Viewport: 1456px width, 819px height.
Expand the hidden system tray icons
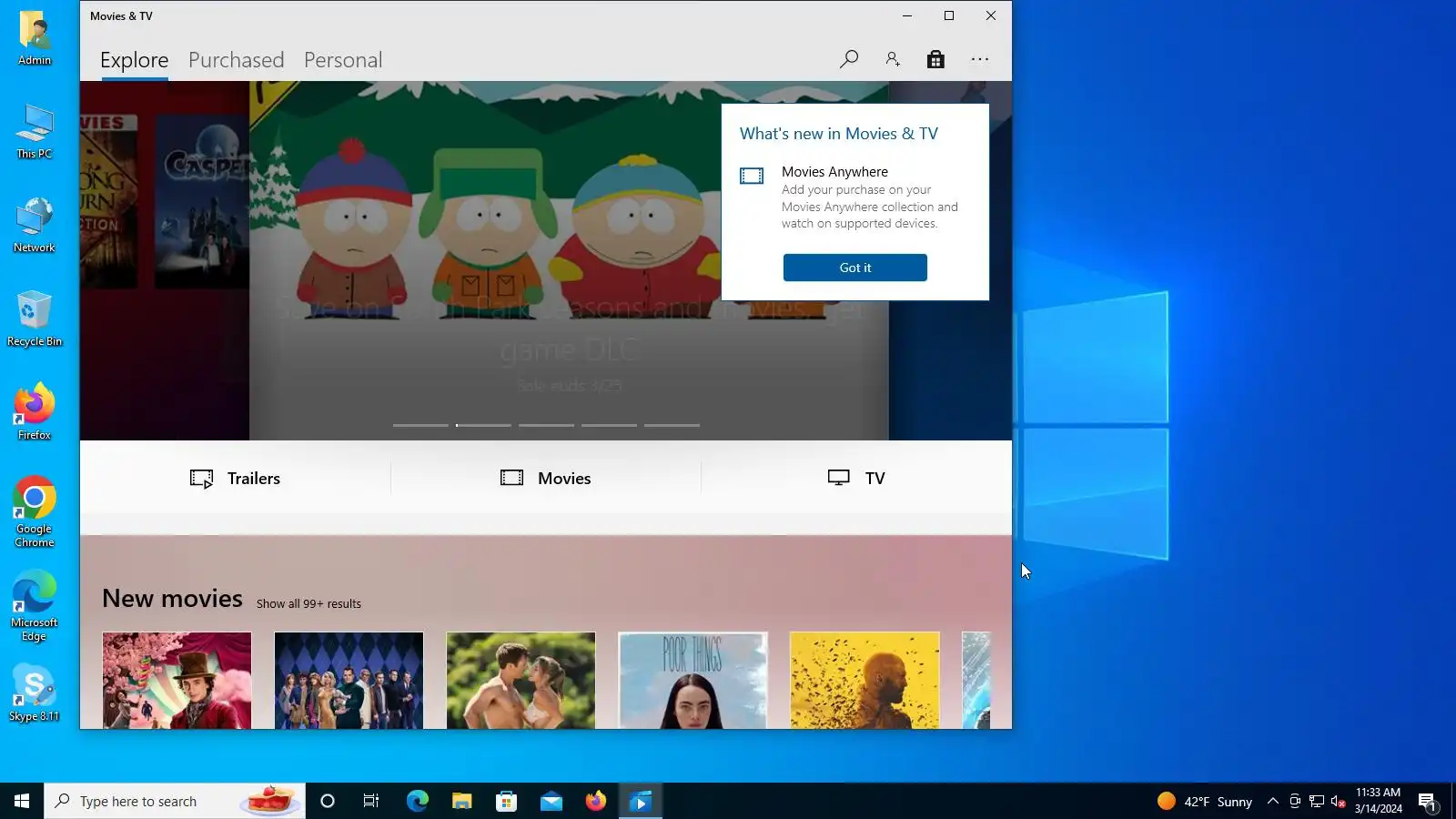tap(1273, 801)
